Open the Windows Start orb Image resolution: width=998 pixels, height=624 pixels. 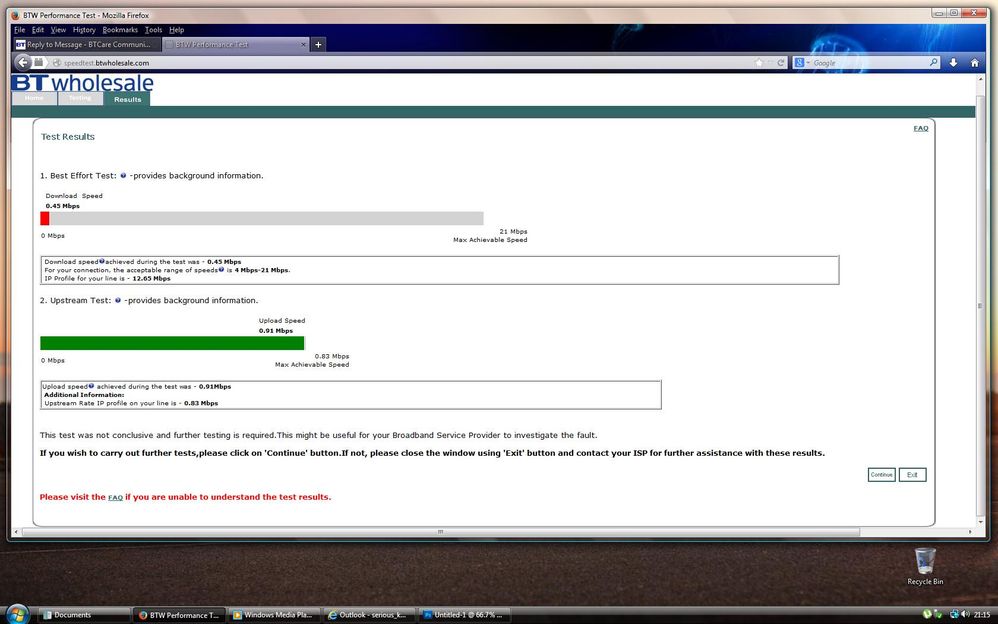(x=17, y=614)
